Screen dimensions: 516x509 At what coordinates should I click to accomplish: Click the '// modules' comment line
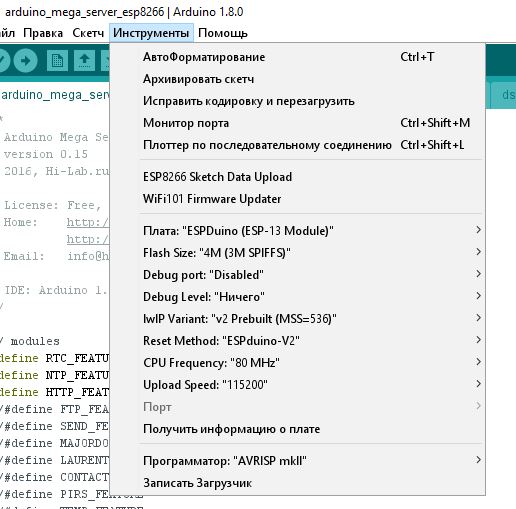tap(31, 341)
